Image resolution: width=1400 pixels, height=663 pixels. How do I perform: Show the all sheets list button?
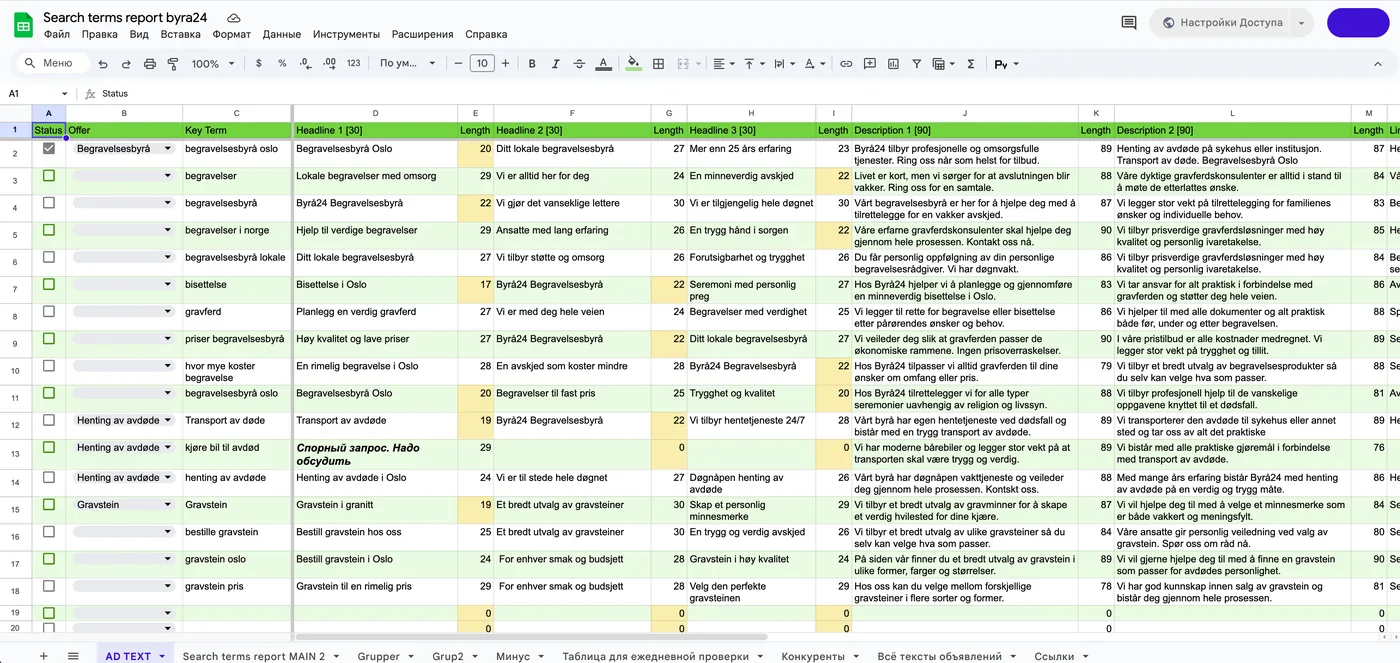pyautogui.click(x=73, y=656)
